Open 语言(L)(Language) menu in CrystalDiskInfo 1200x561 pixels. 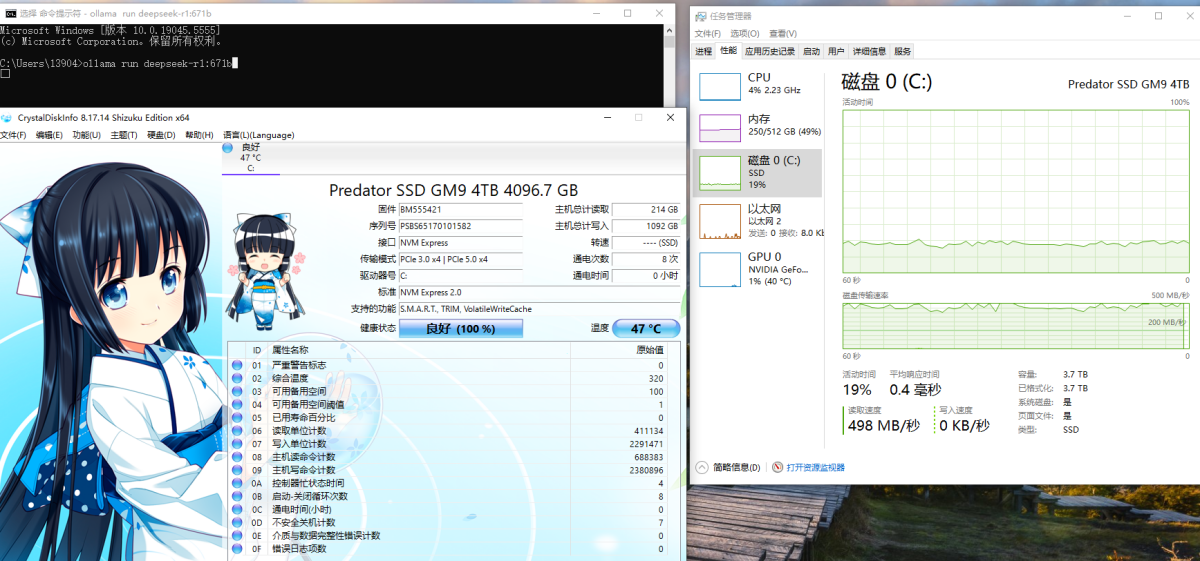tap(258, 135)
